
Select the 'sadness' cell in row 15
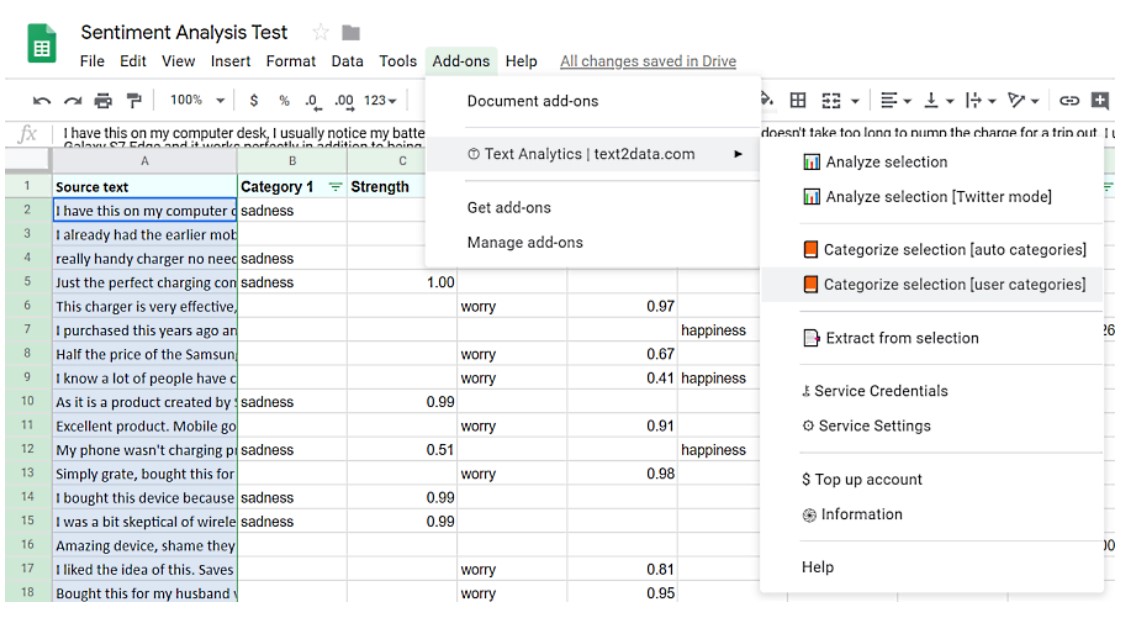click(x=292, y=522)
